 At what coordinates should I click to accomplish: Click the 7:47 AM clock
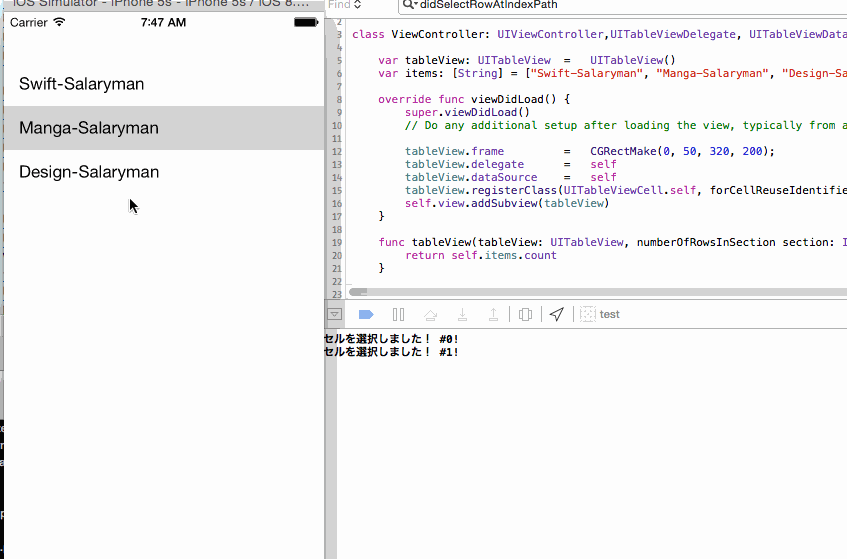click(x=163, y=23)
